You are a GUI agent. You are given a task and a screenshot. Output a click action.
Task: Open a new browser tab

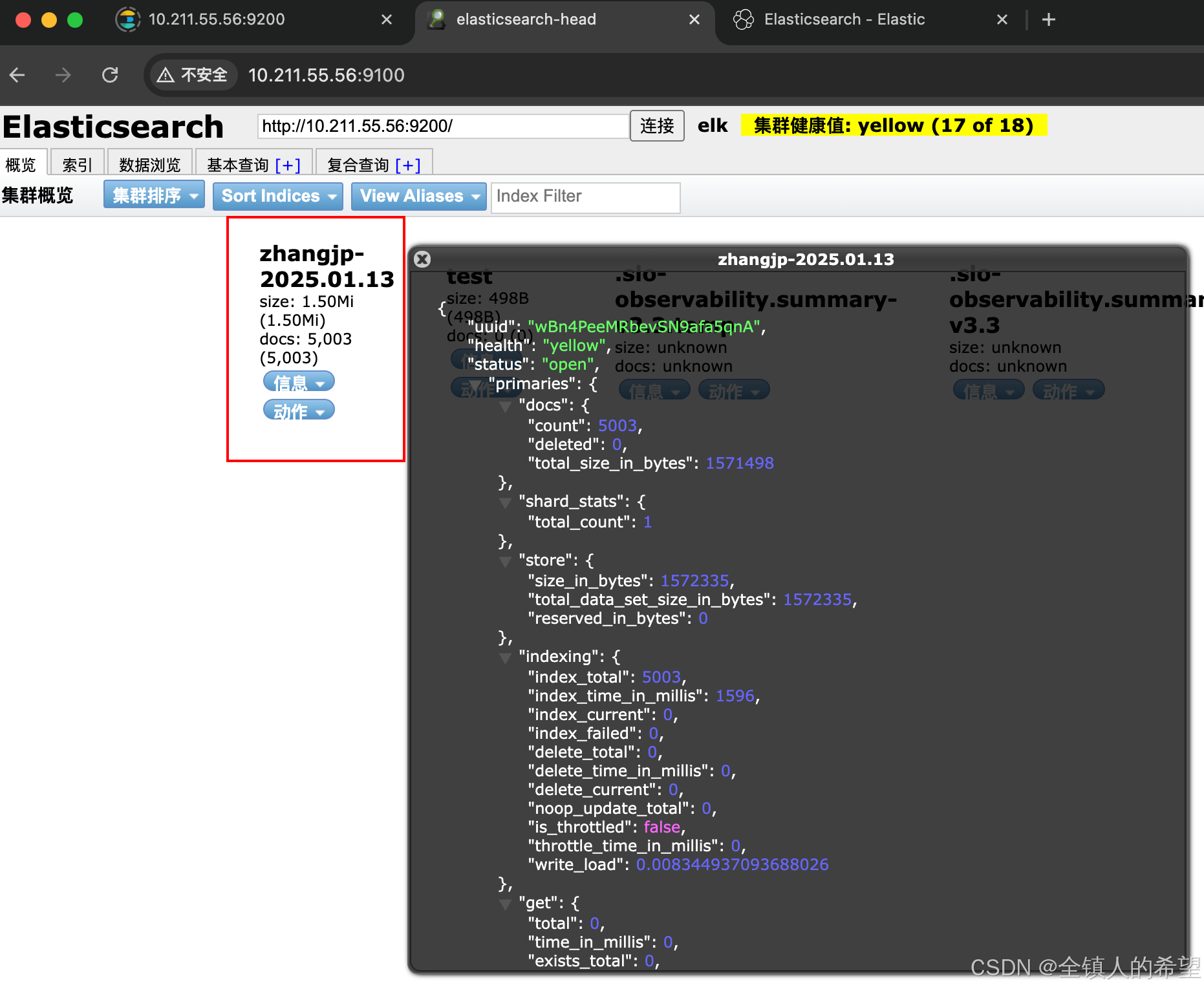click(1049, 19)
